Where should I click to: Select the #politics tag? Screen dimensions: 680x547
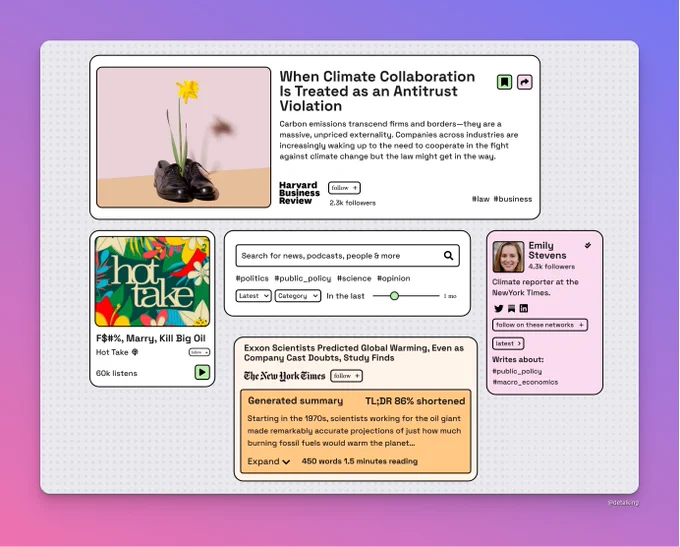click(252, 278)
